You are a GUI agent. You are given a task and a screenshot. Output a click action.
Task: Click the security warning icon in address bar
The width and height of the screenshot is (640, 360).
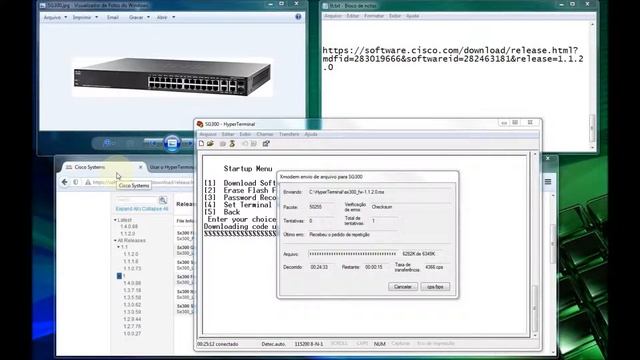pyautogui.click(x=88, y=182)
